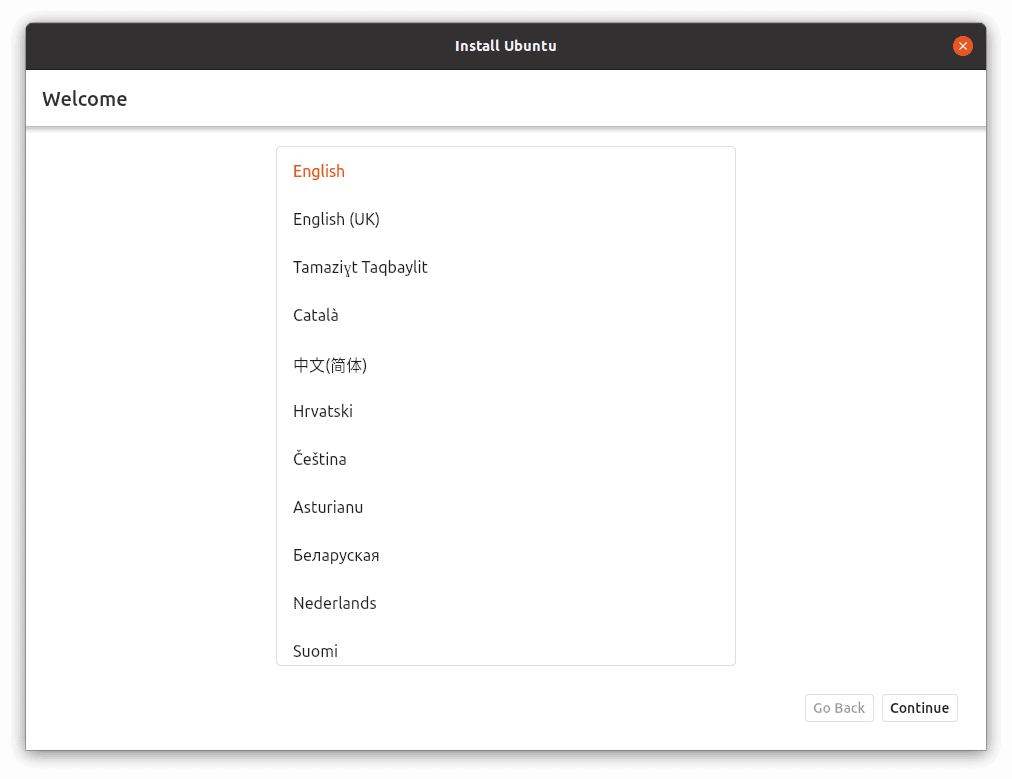Click the Welcome page heading

click(x=85, y=99)
